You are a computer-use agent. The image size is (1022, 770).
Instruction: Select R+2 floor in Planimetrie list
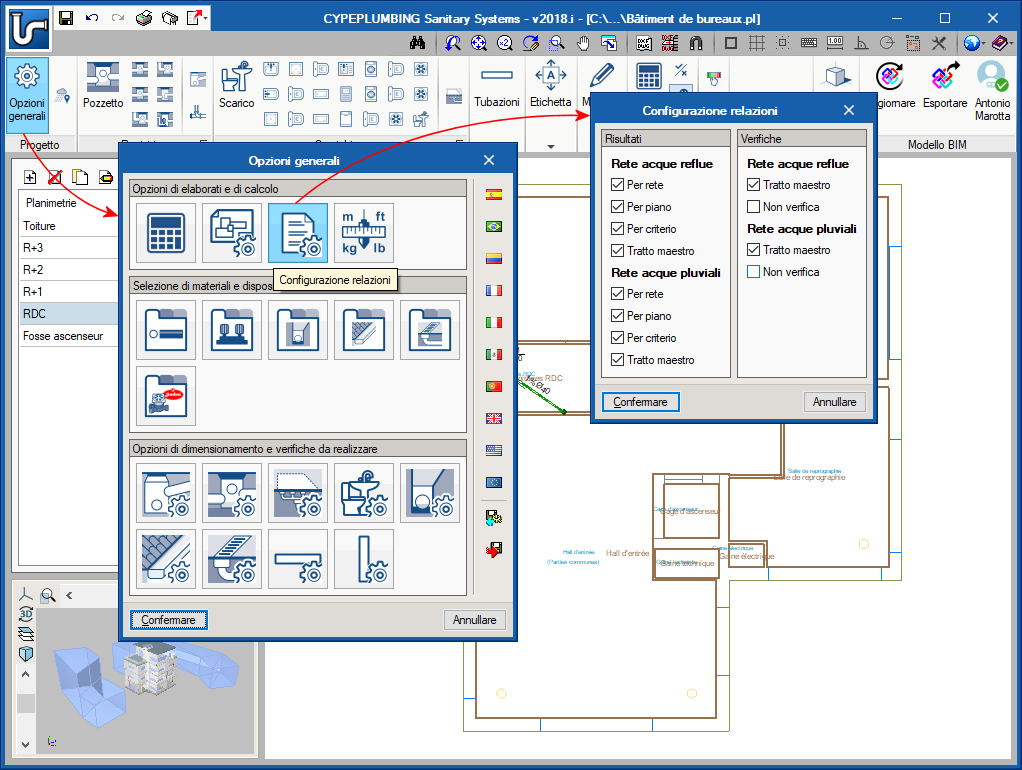pyautogui.click(x=68, y=269)
